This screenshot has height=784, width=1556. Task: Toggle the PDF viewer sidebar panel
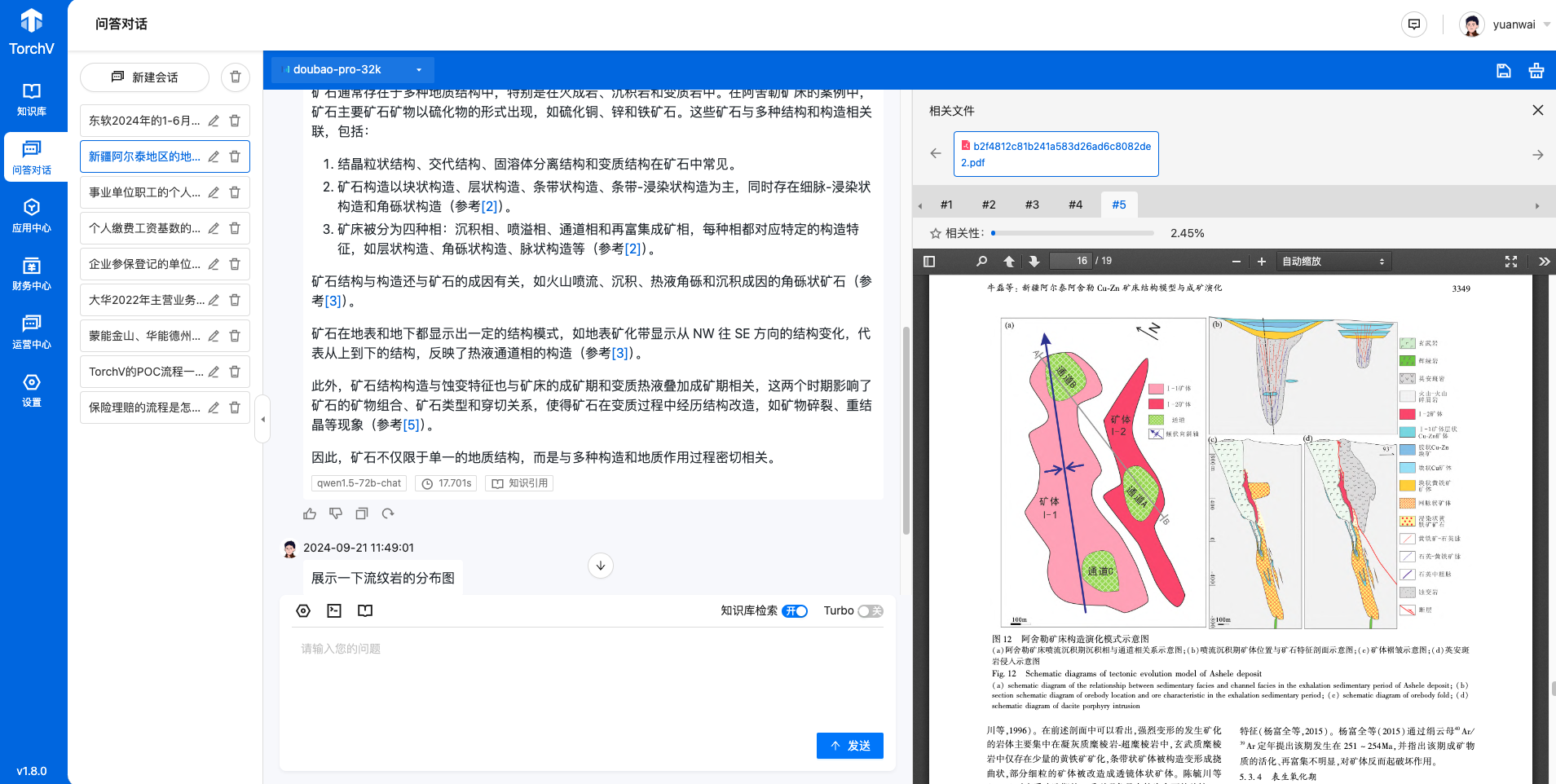point(929,262)
